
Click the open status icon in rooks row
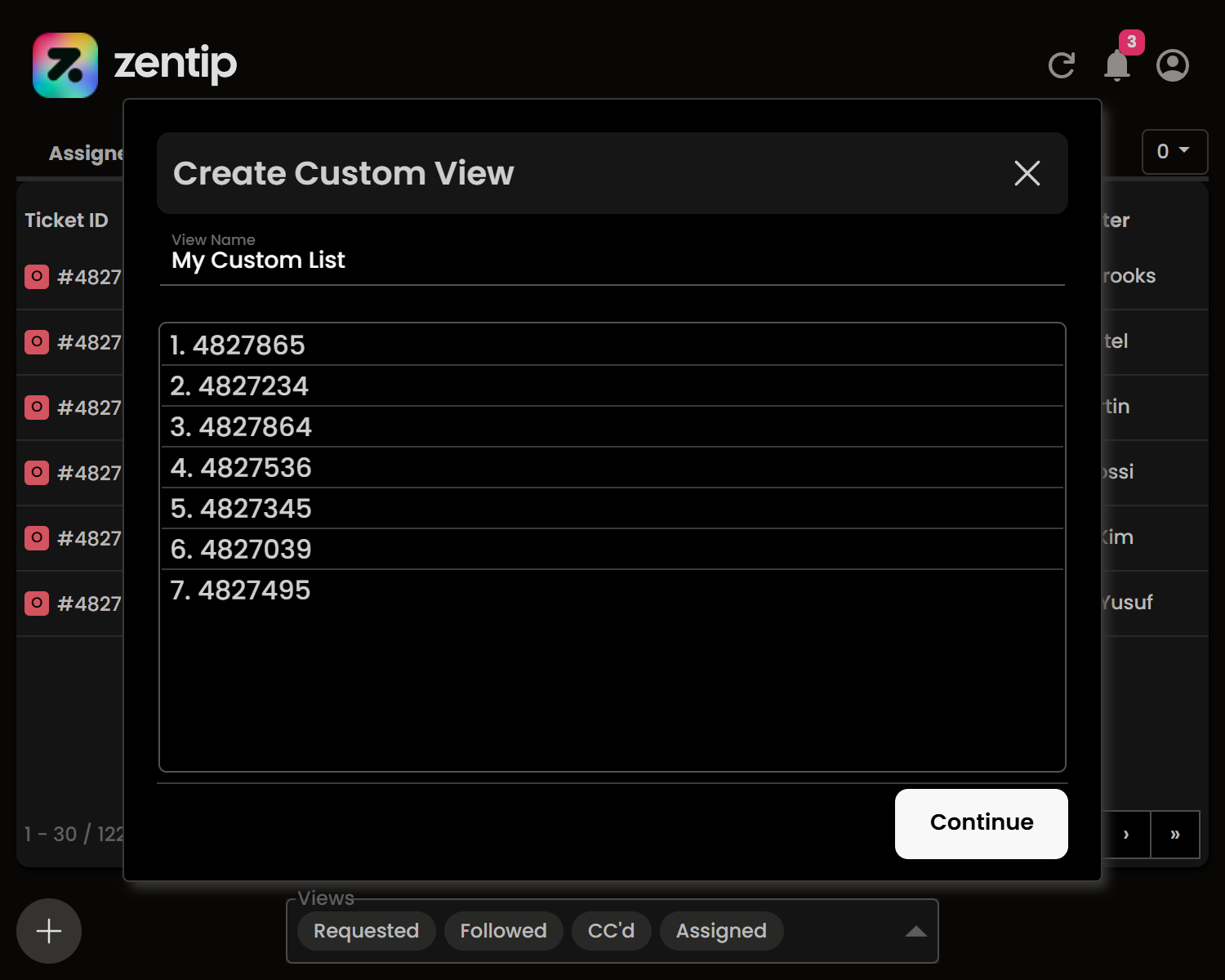[x=37, y=277]
